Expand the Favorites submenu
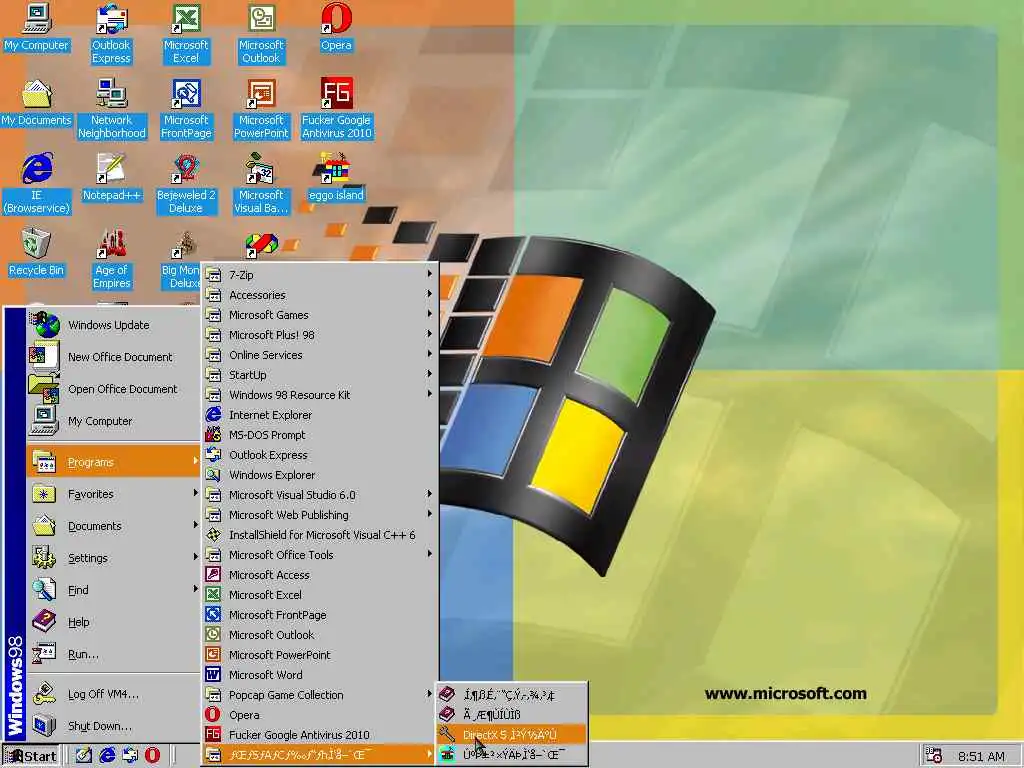 coord(113,494)
